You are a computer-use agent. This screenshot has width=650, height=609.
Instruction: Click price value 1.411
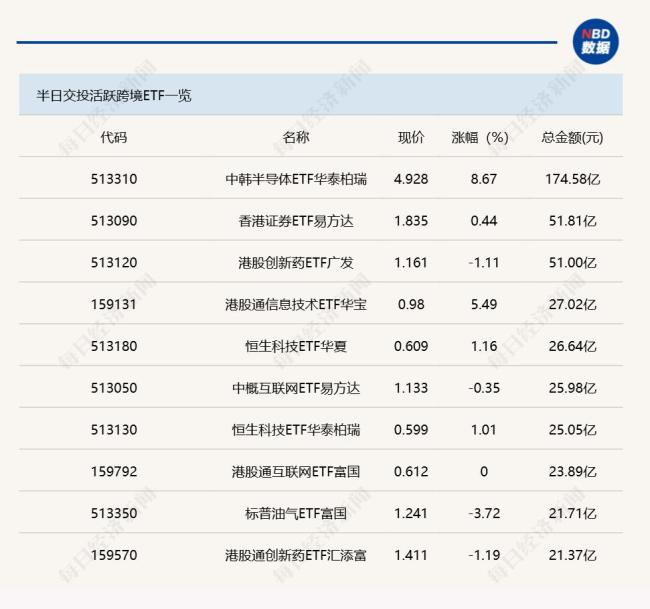click(x=411, y=555)
